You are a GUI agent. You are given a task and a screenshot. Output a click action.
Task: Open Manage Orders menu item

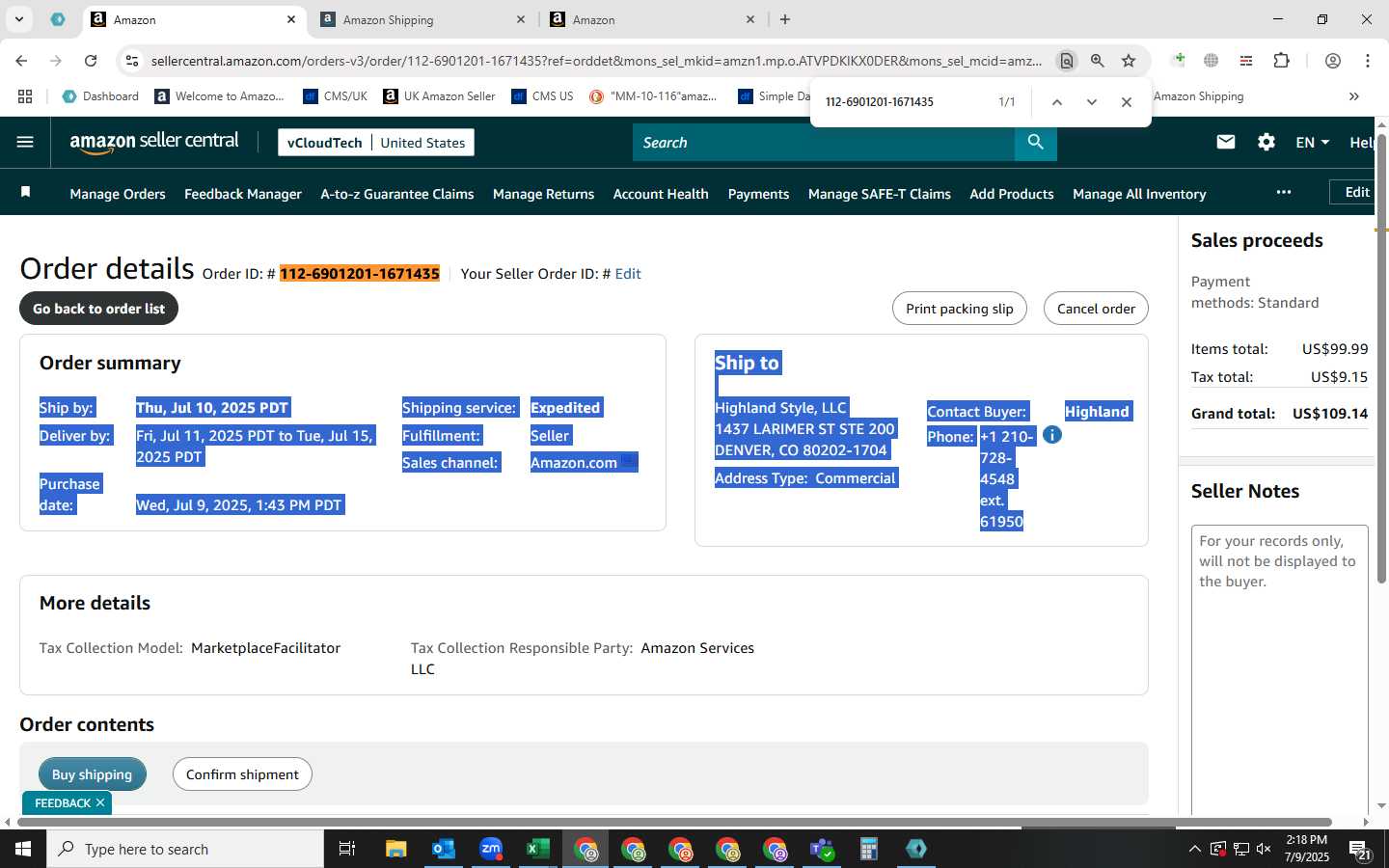click(x=118, y=194)
